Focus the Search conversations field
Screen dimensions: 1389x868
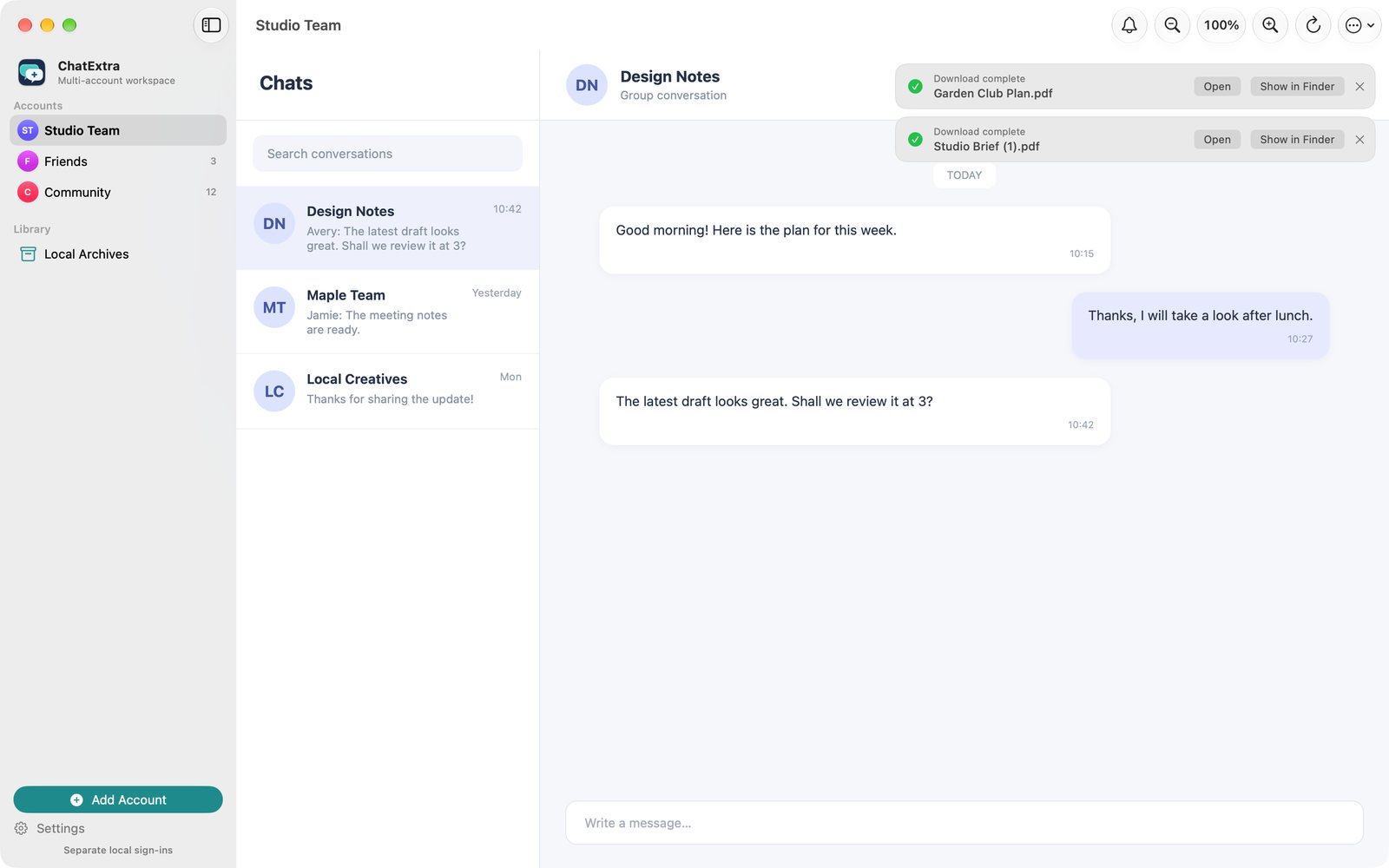(387, 154)
